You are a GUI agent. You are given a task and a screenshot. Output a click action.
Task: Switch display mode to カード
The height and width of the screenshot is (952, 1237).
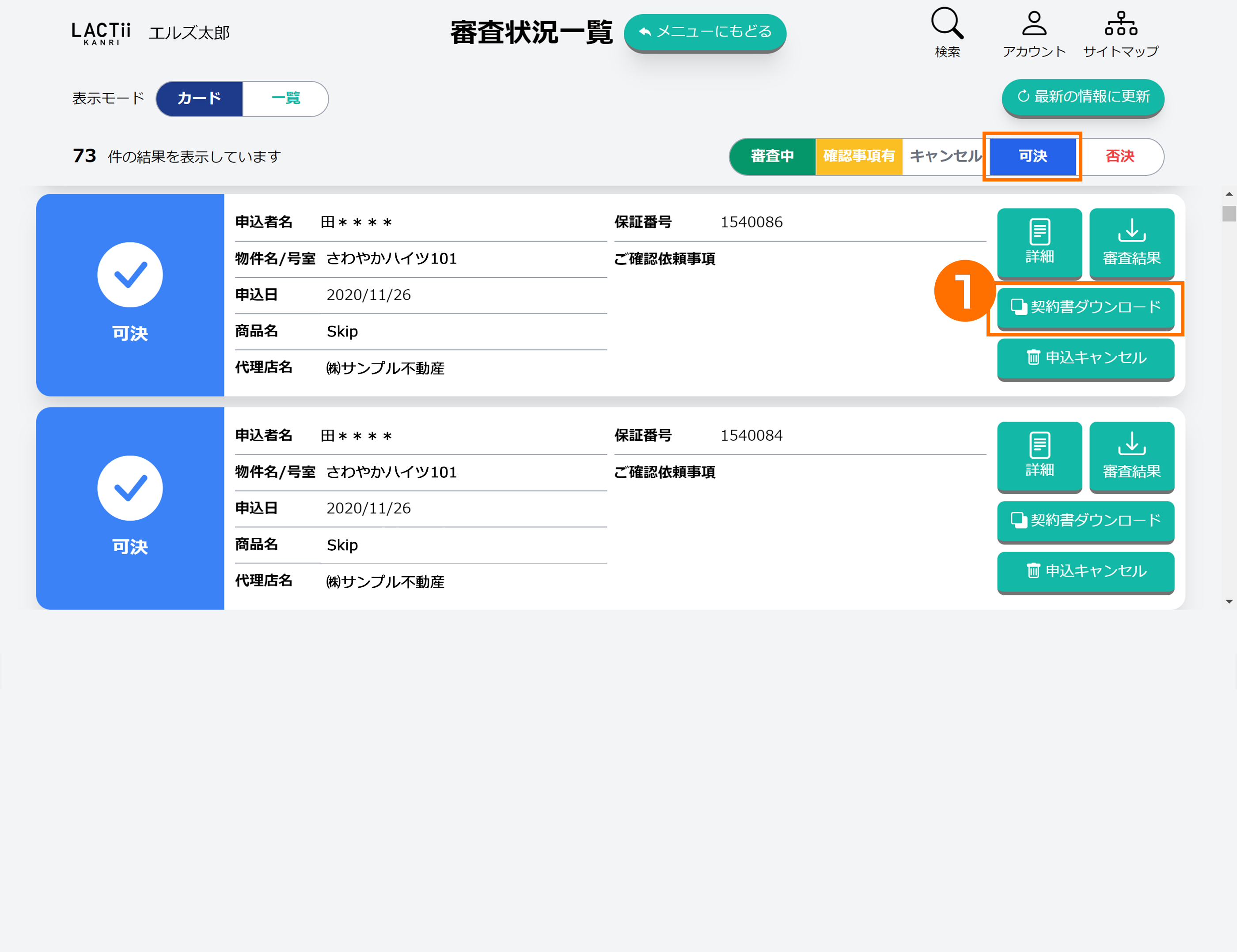[x=199, y=98]
